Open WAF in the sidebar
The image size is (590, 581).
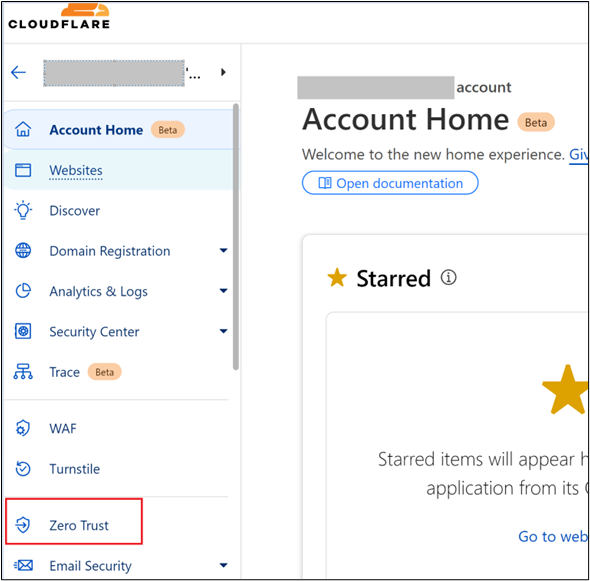click(x=63, y=429)
